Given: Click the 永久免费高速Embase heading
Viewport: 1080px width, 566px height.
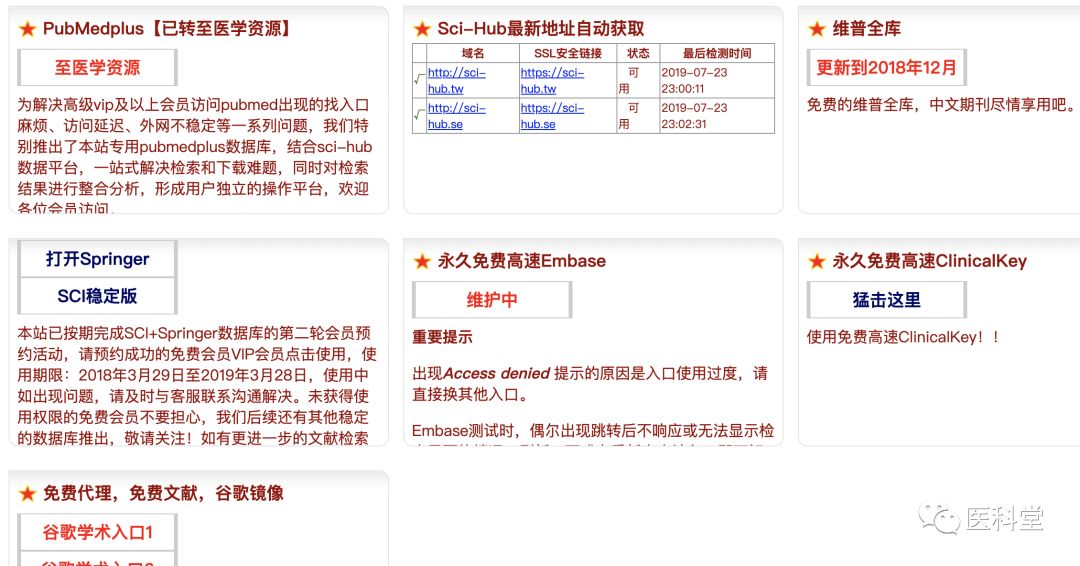Looking at the screenshot, I should point(521,261).
